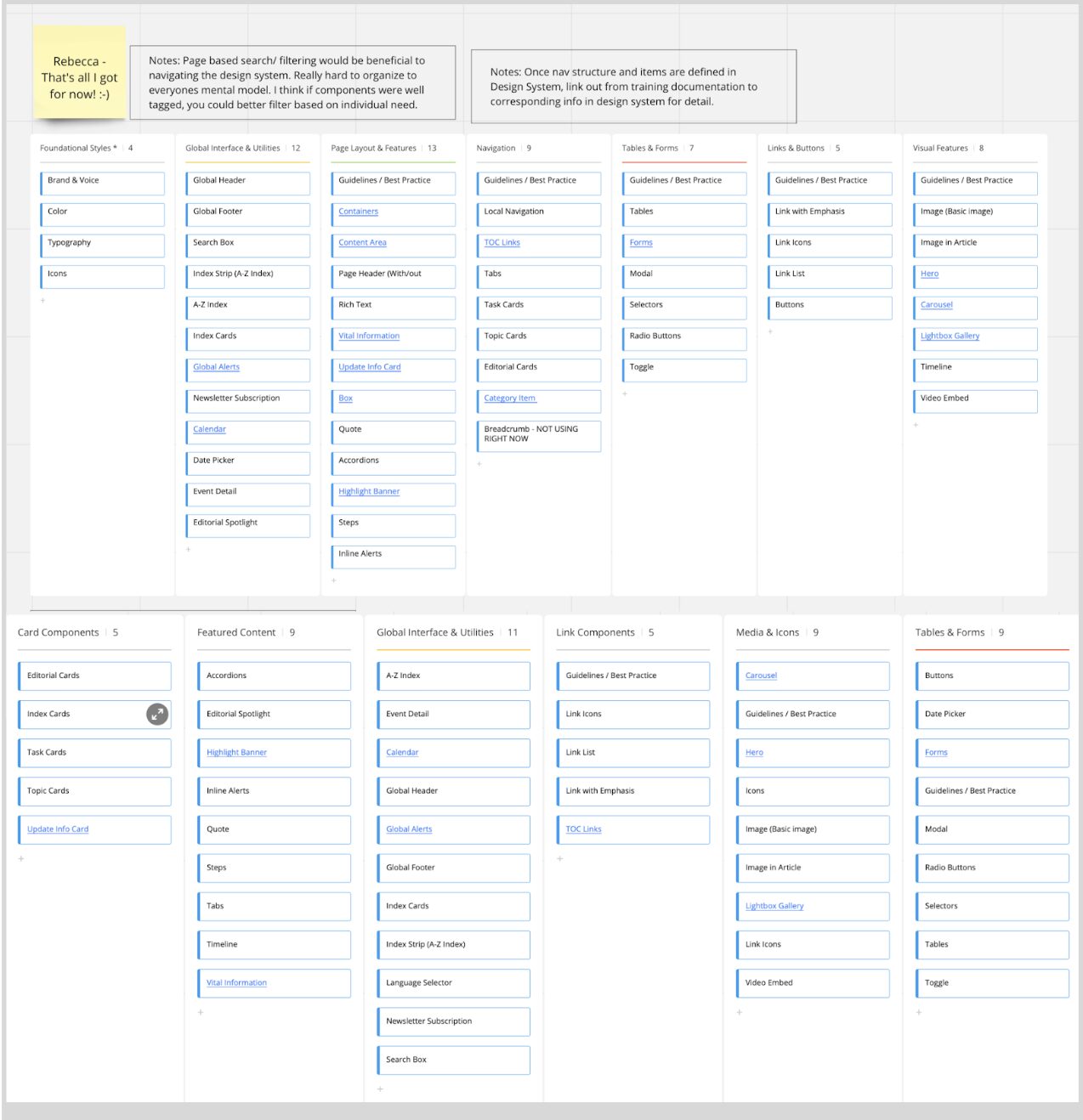Click the expand icon on Index Cards card
This screenshot has height=1120, width=1083.
157,715
